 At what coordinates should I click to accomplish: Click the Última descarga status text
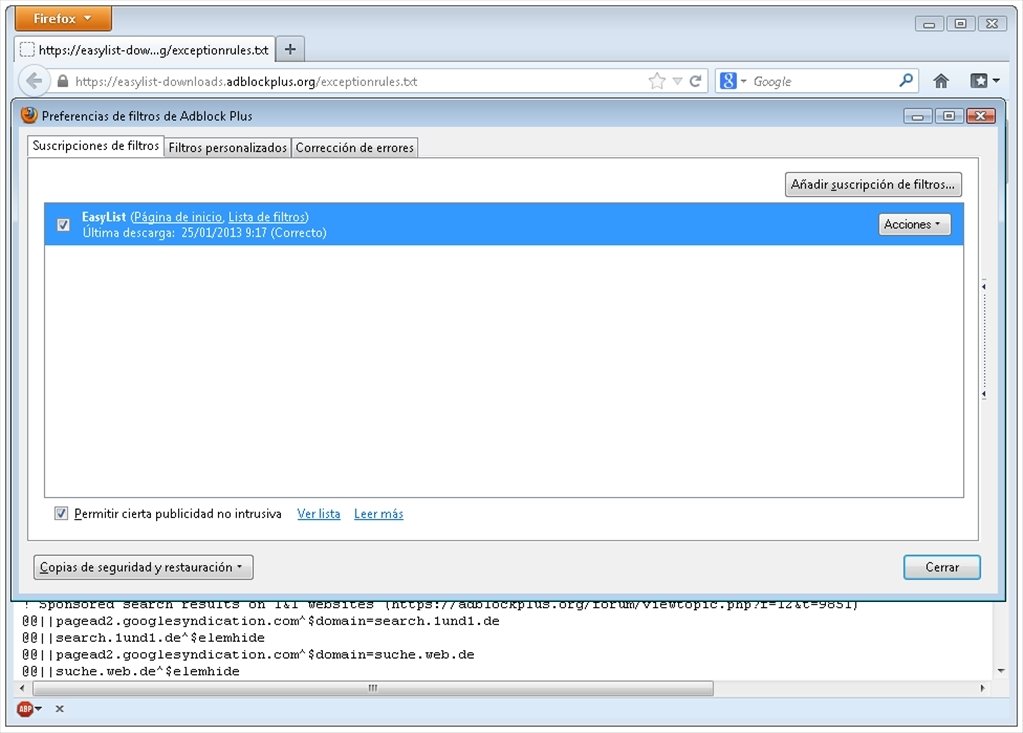click(204, 233)
